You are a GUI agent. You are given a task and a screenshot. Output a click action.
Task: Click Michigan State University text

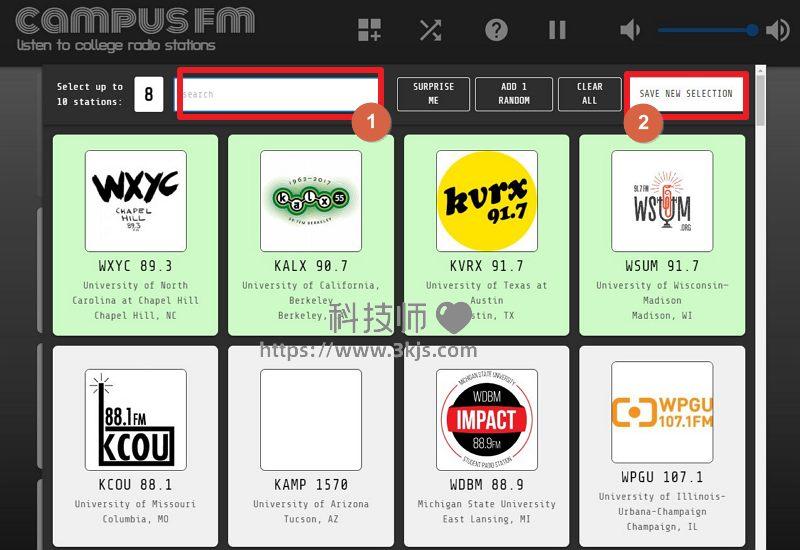coord(487,504)
